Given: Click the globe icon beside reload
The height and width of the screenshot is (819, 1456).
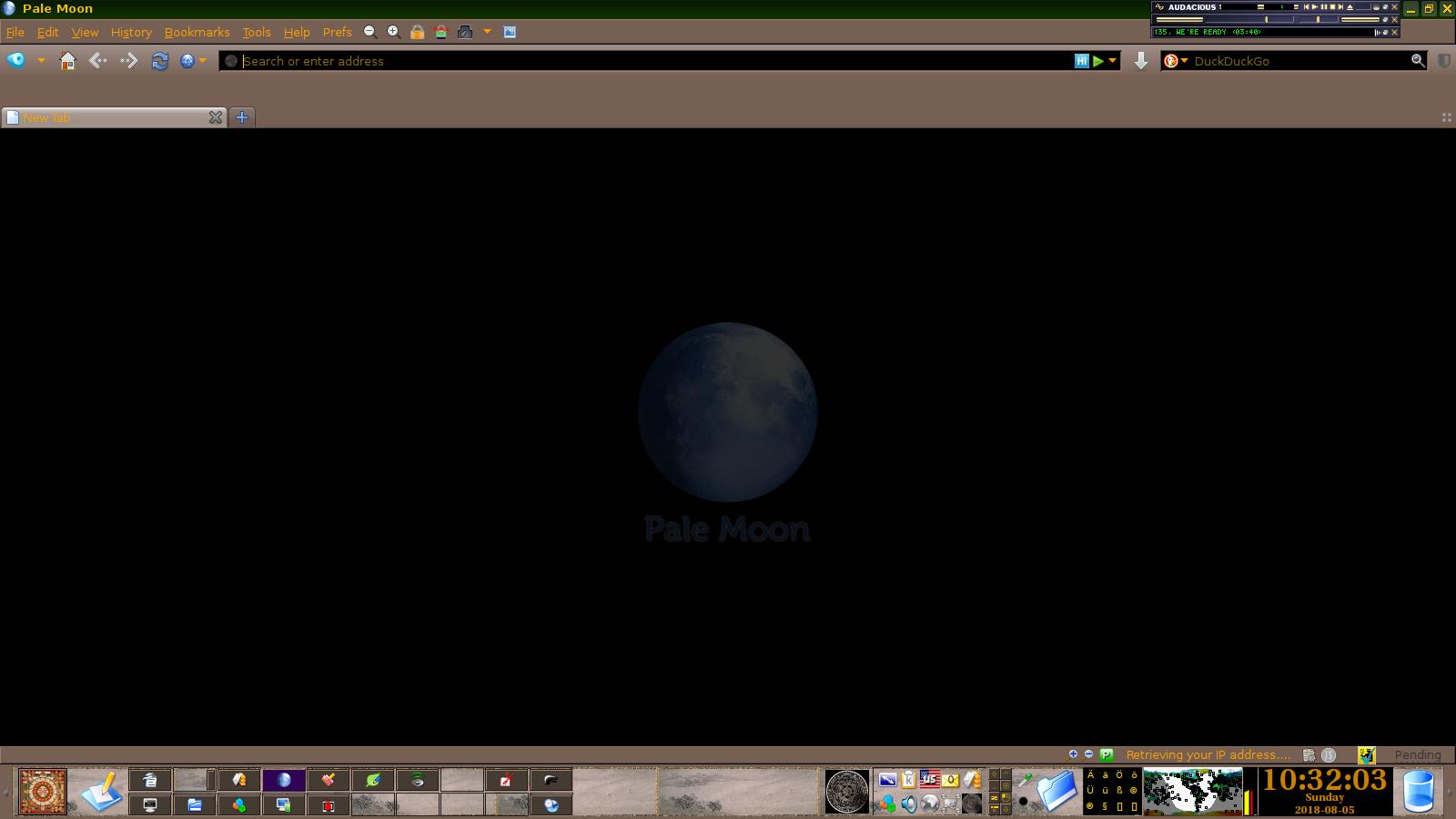Looking at the screenshot, I should [187, 61].
